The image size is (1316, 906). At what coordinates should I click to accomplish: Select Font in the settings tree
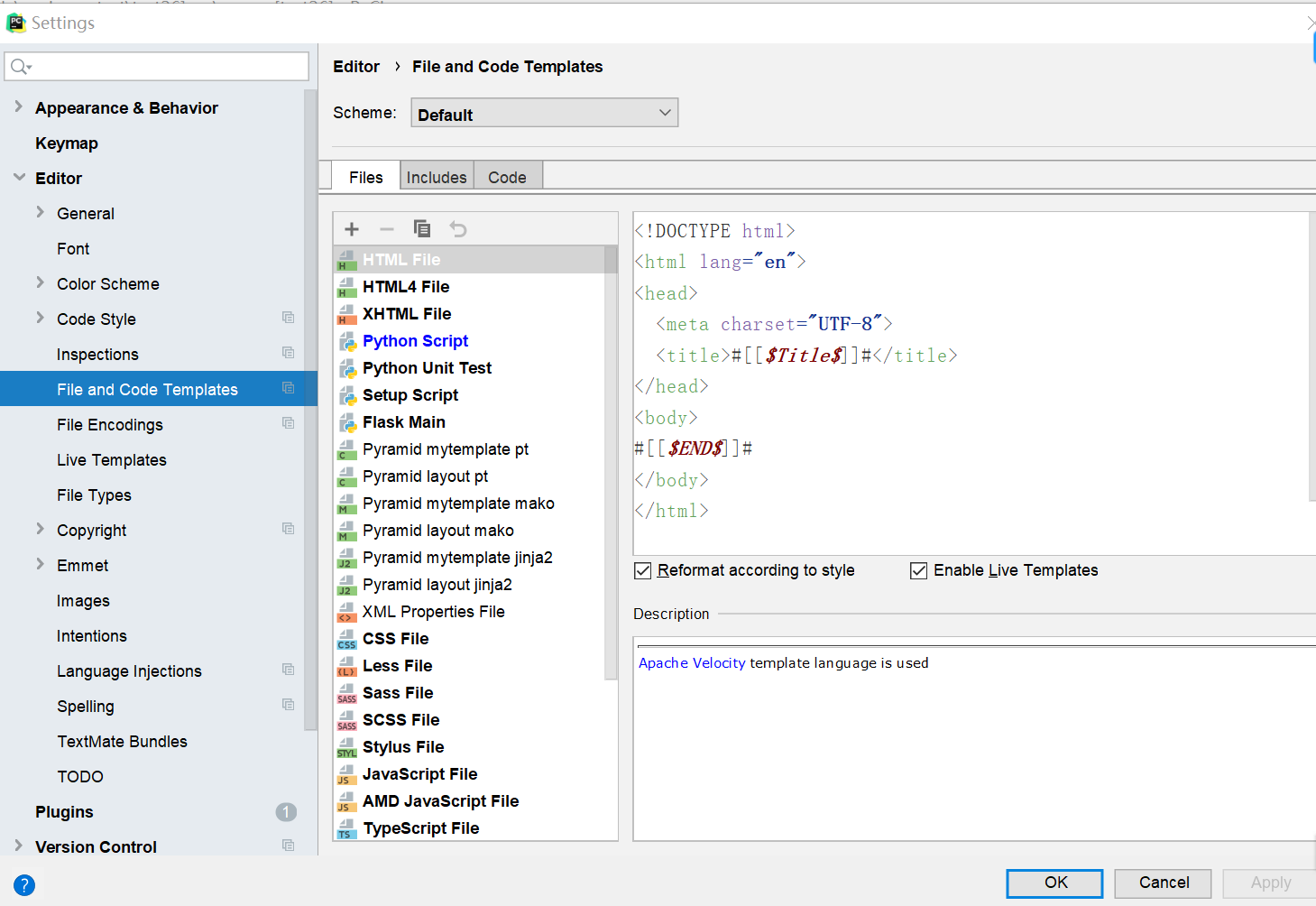(x=73, y=249)
